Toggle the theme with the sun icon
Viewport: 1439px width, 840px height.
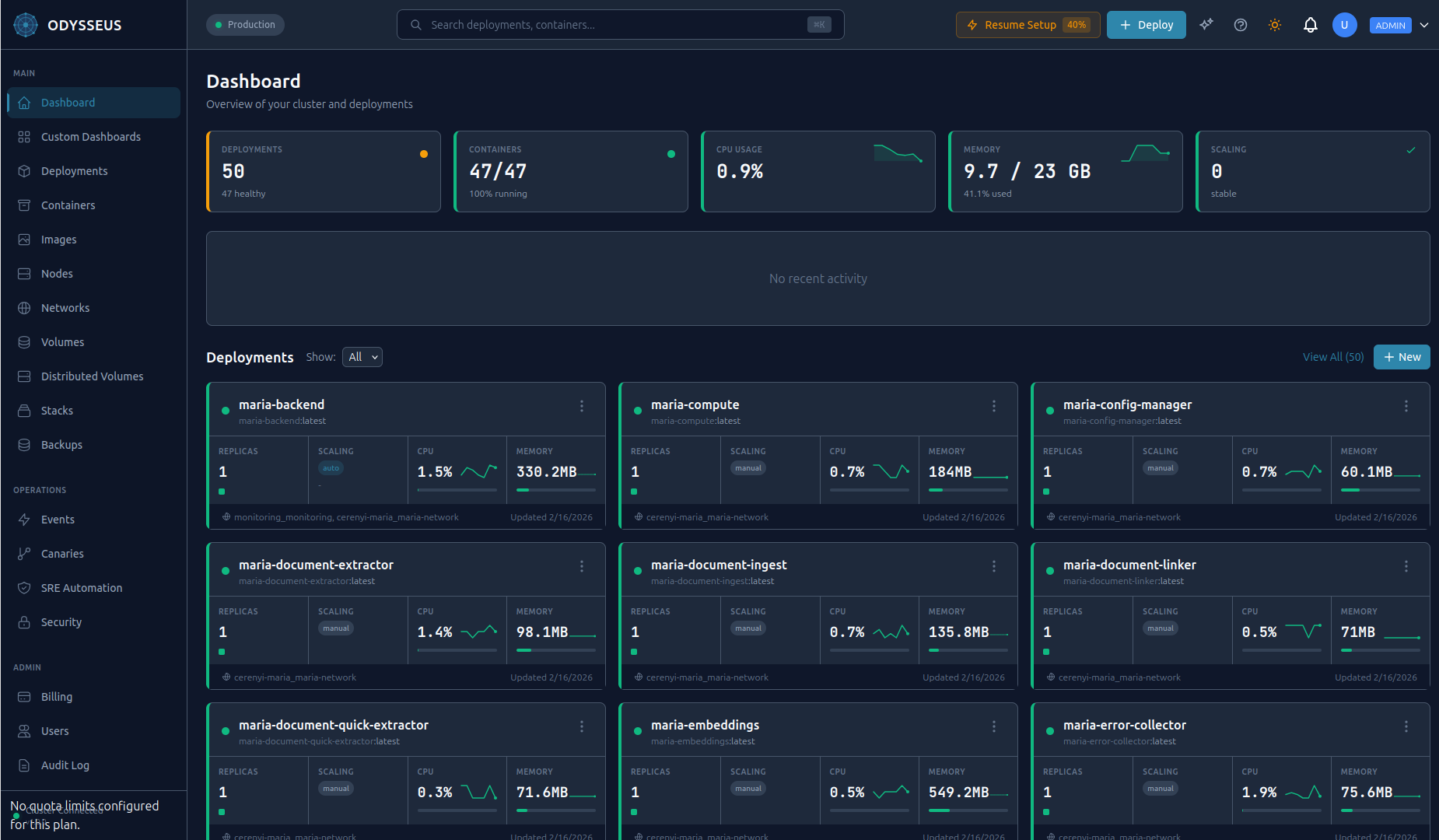point(1275,24)
